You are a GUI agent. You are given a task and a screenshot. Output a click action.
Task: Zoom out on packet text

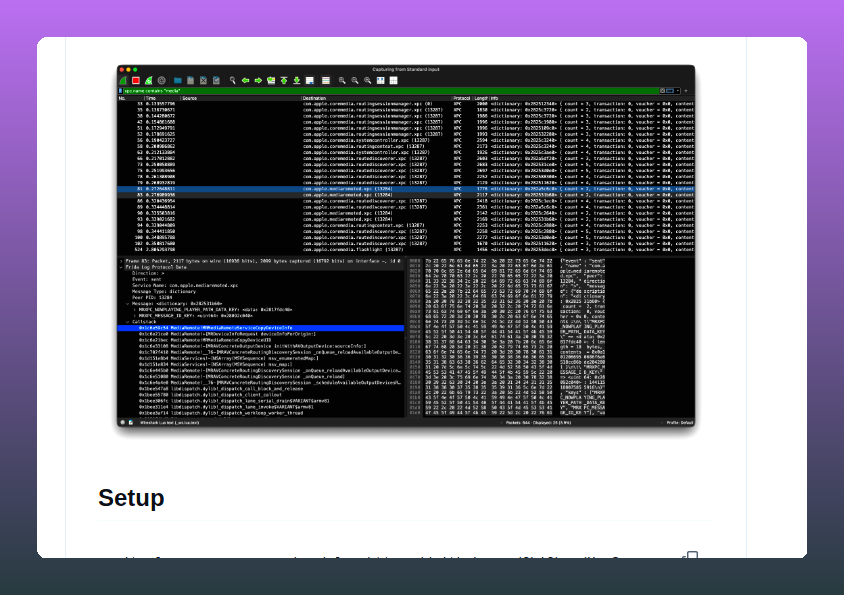point(355,80)
